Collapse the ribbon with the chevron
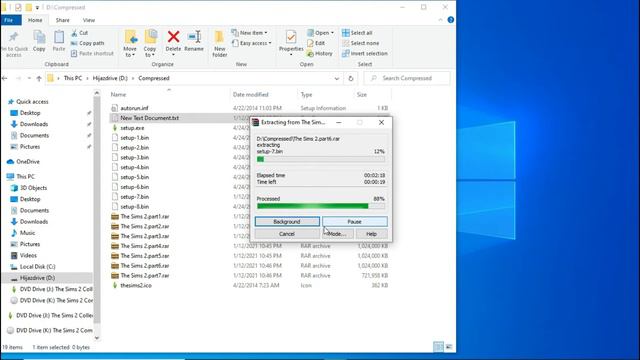 (440, 20)
